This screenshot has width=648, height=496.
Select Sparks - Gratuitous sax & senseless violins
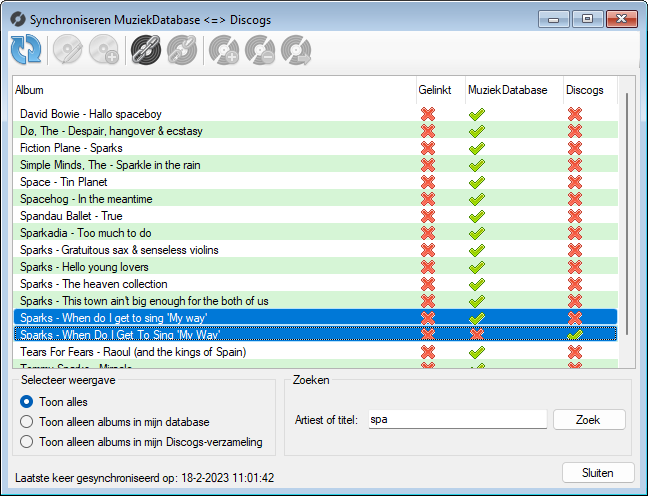[316, 250]
